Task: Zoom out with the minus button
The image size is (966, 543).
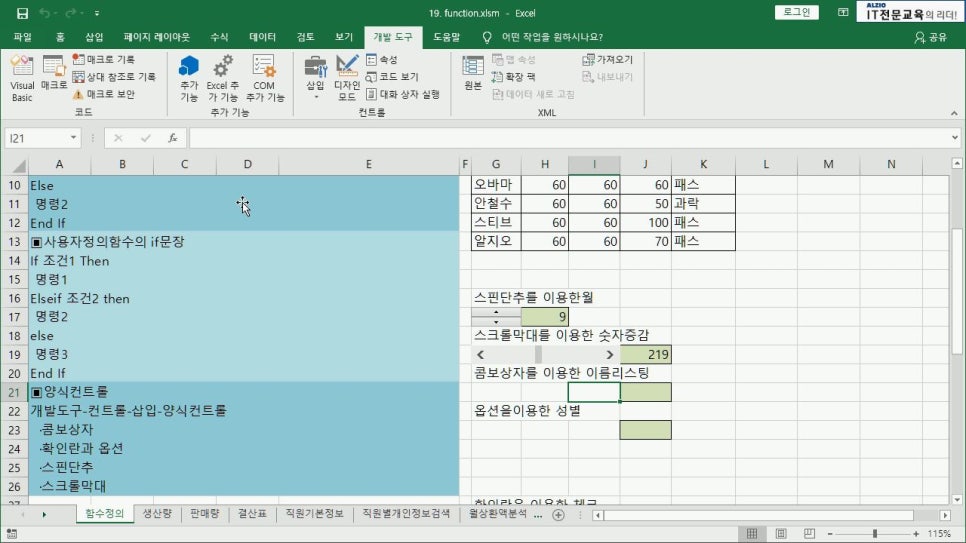Action: (830, 534)
